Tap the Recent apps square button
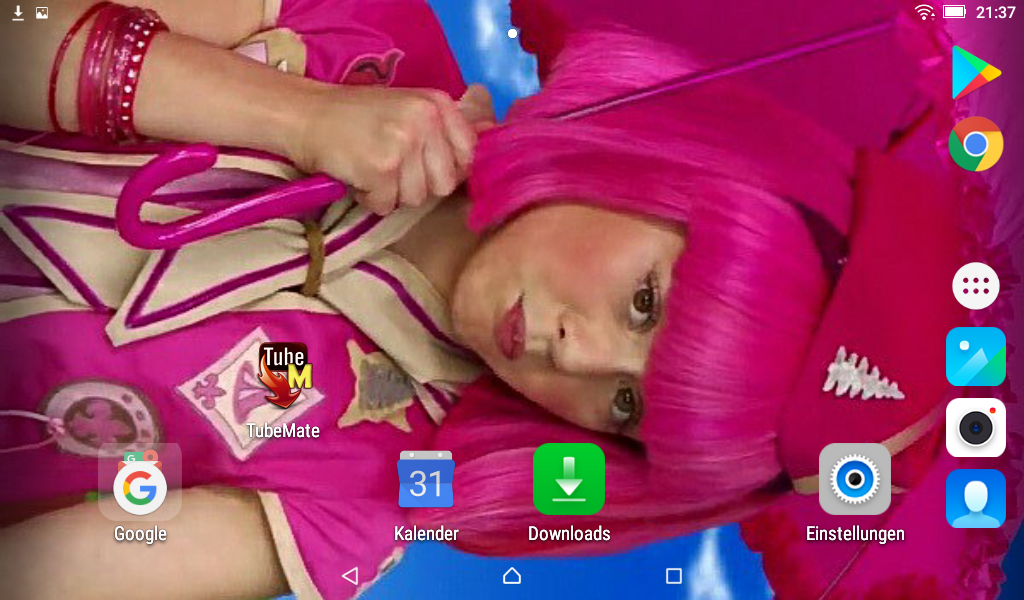This screenshot has height=600, width=1024. click(673, 575)
